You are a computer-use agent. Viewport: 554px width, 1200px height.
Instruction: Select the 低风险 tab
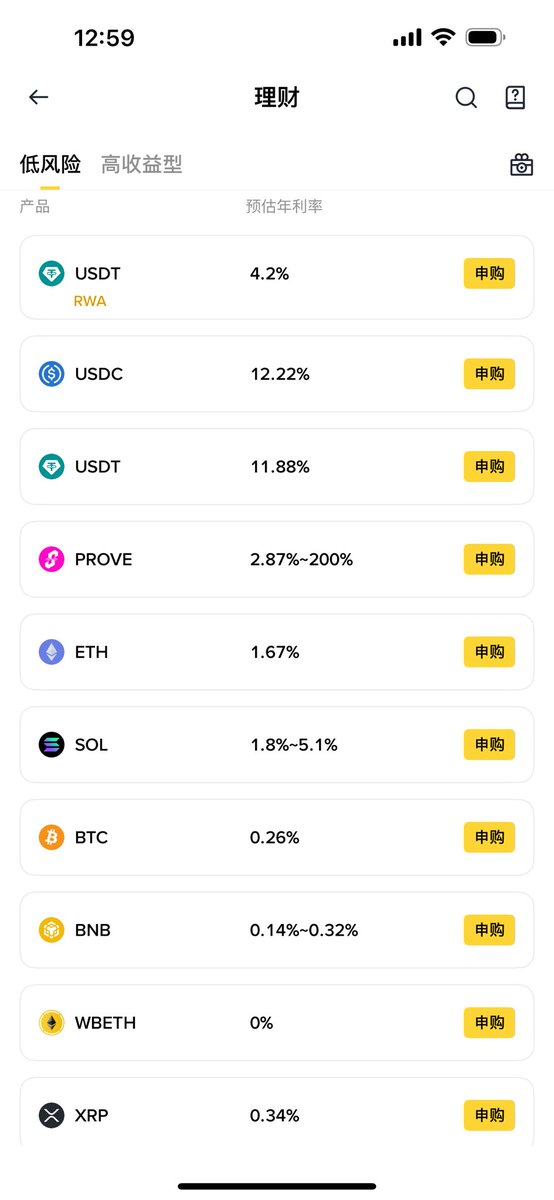point(50,164)
